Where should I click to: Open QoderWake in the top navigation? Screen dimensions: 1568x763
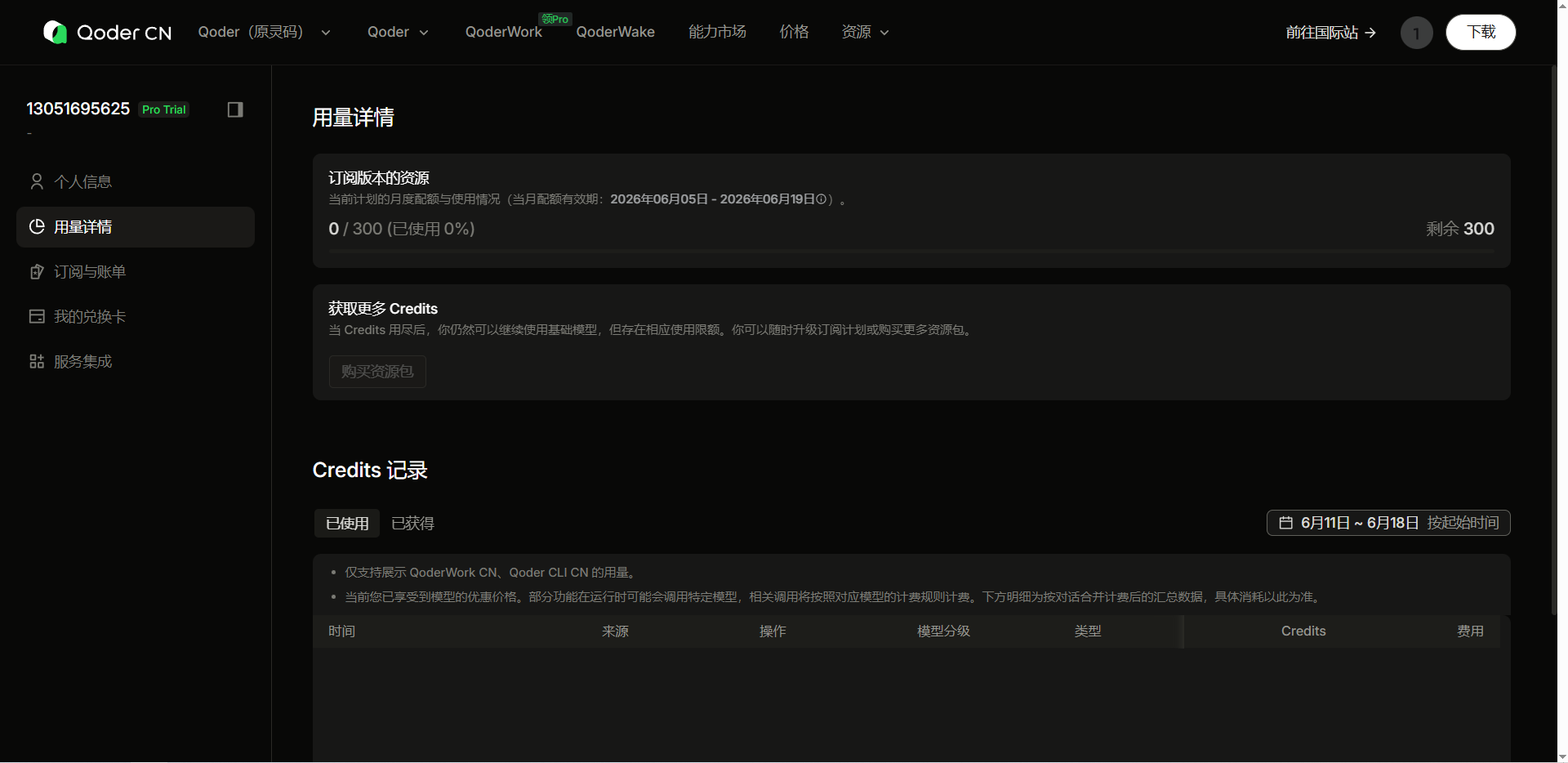click(616, 32)
